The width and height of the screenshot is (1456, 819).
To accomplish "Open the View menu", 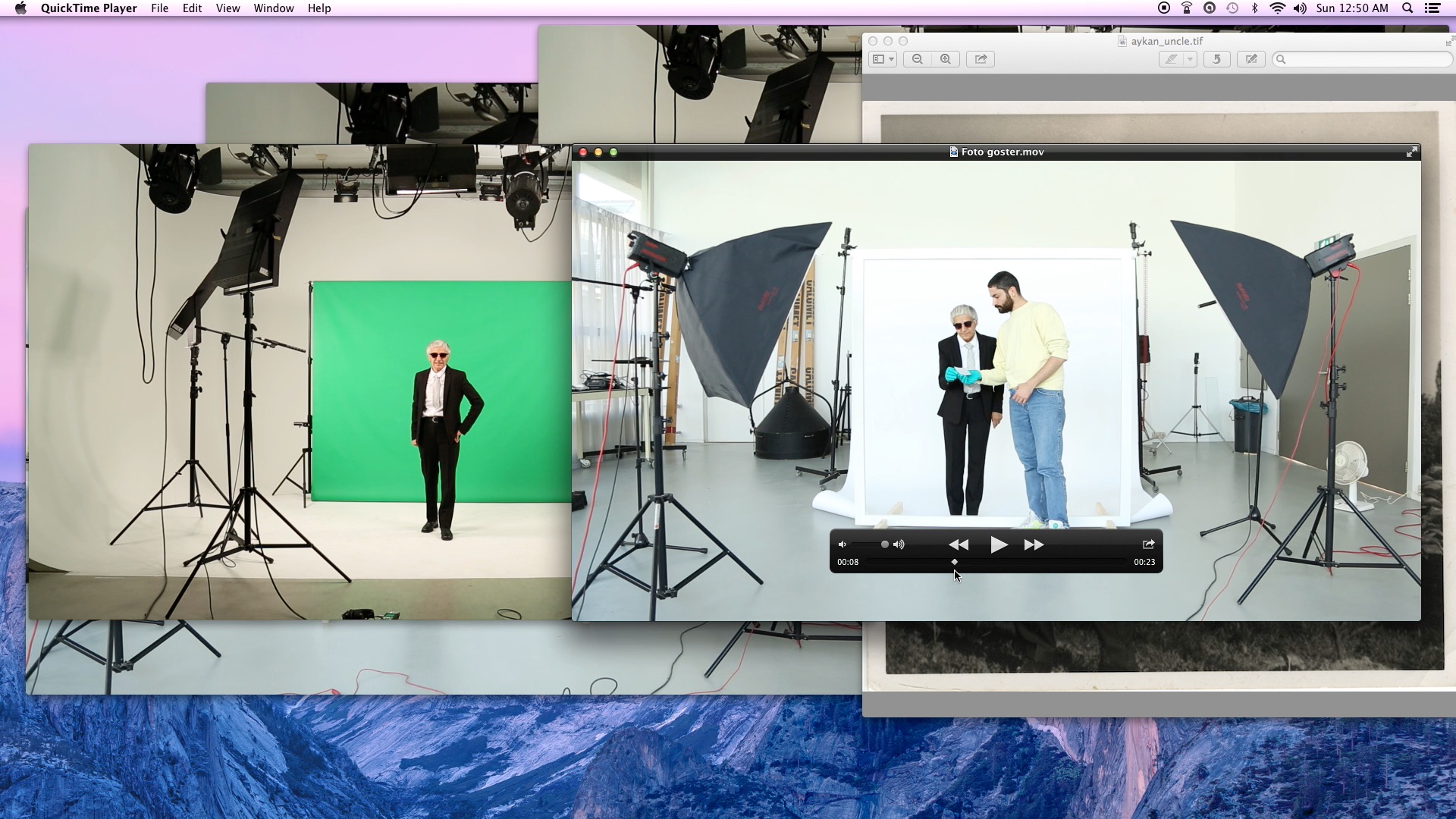I will click(227, 8).
